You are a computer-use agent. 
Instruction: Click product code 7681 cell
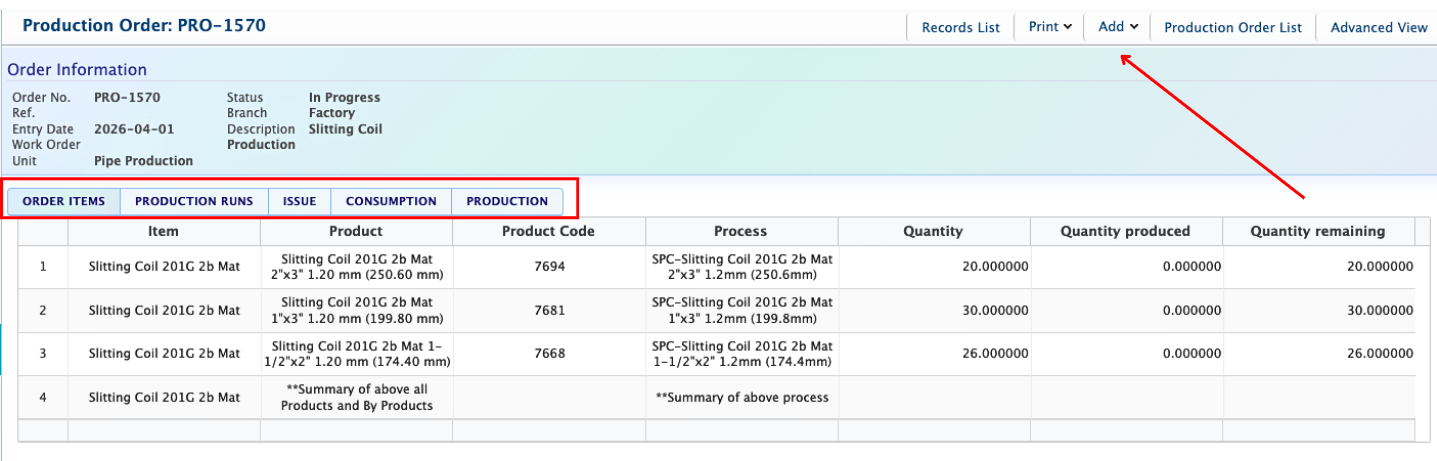548,310
